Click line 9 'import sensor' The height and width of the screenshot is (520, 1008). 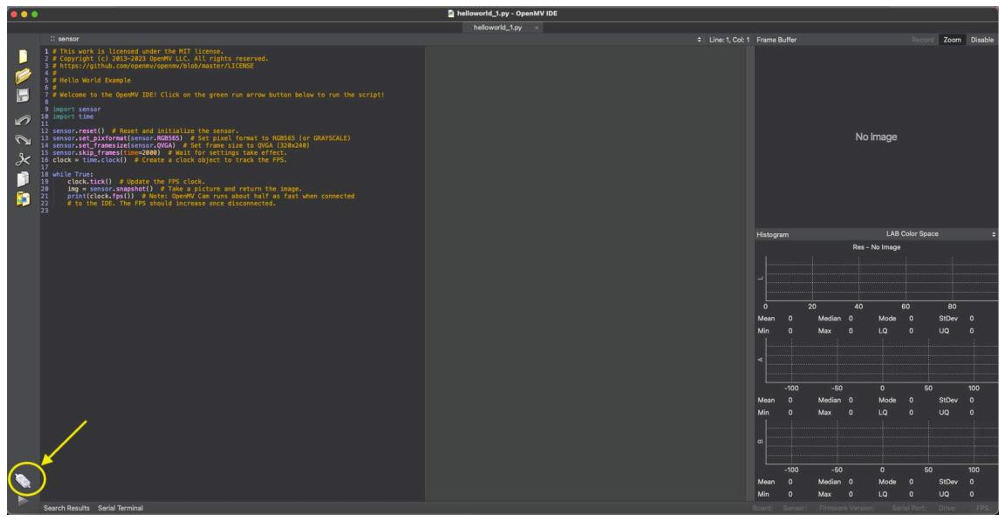click(76, 109)
